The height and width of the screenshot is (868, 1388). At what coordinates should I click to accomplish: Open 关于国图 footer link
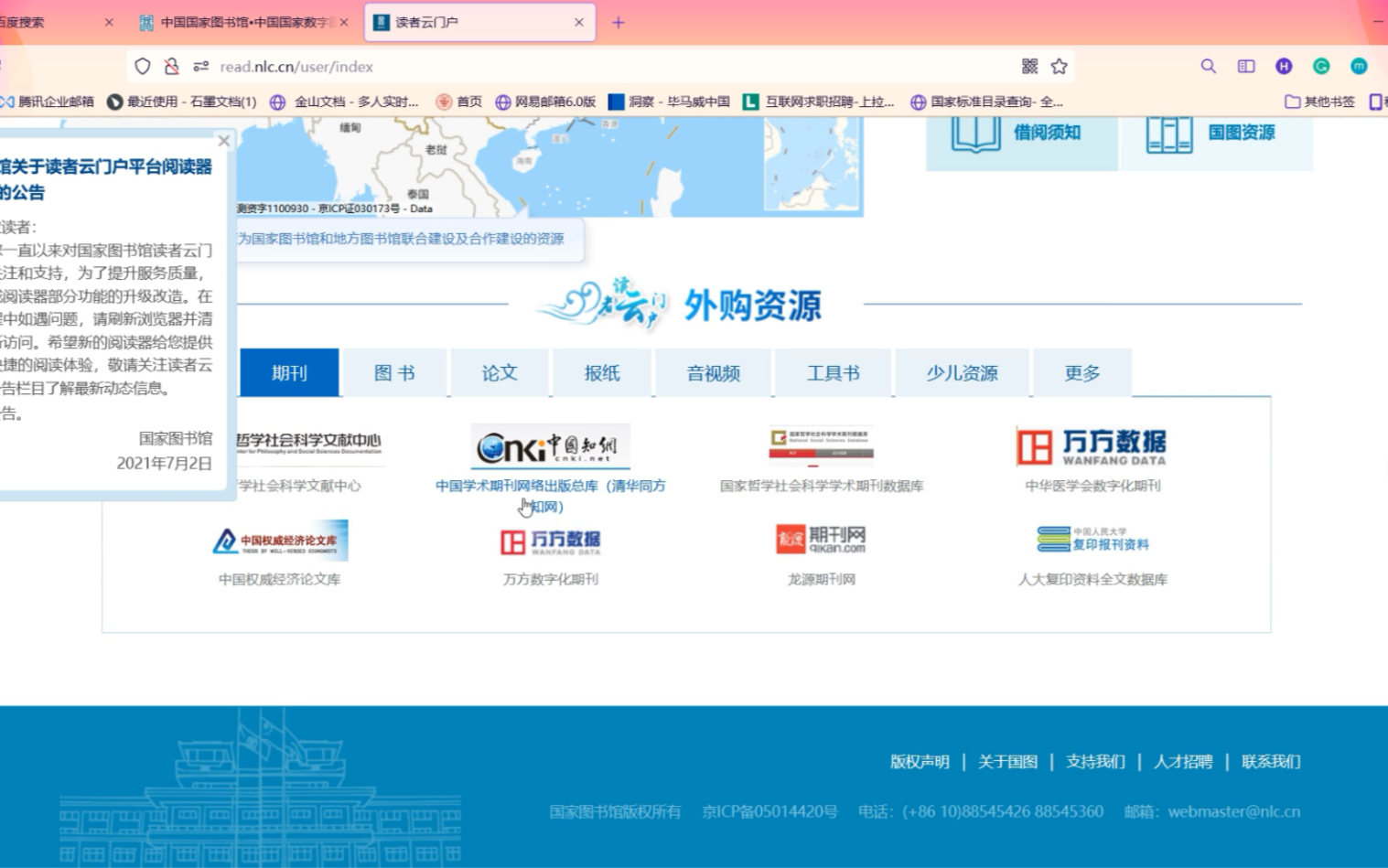[x=1007, y=761]
